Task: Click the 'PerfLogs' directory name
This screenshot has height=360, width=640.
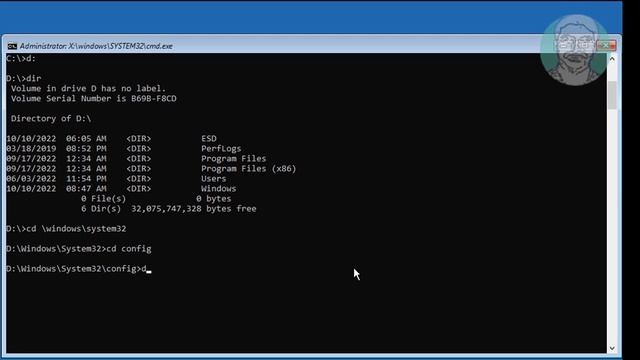Action: pos(221,149)
